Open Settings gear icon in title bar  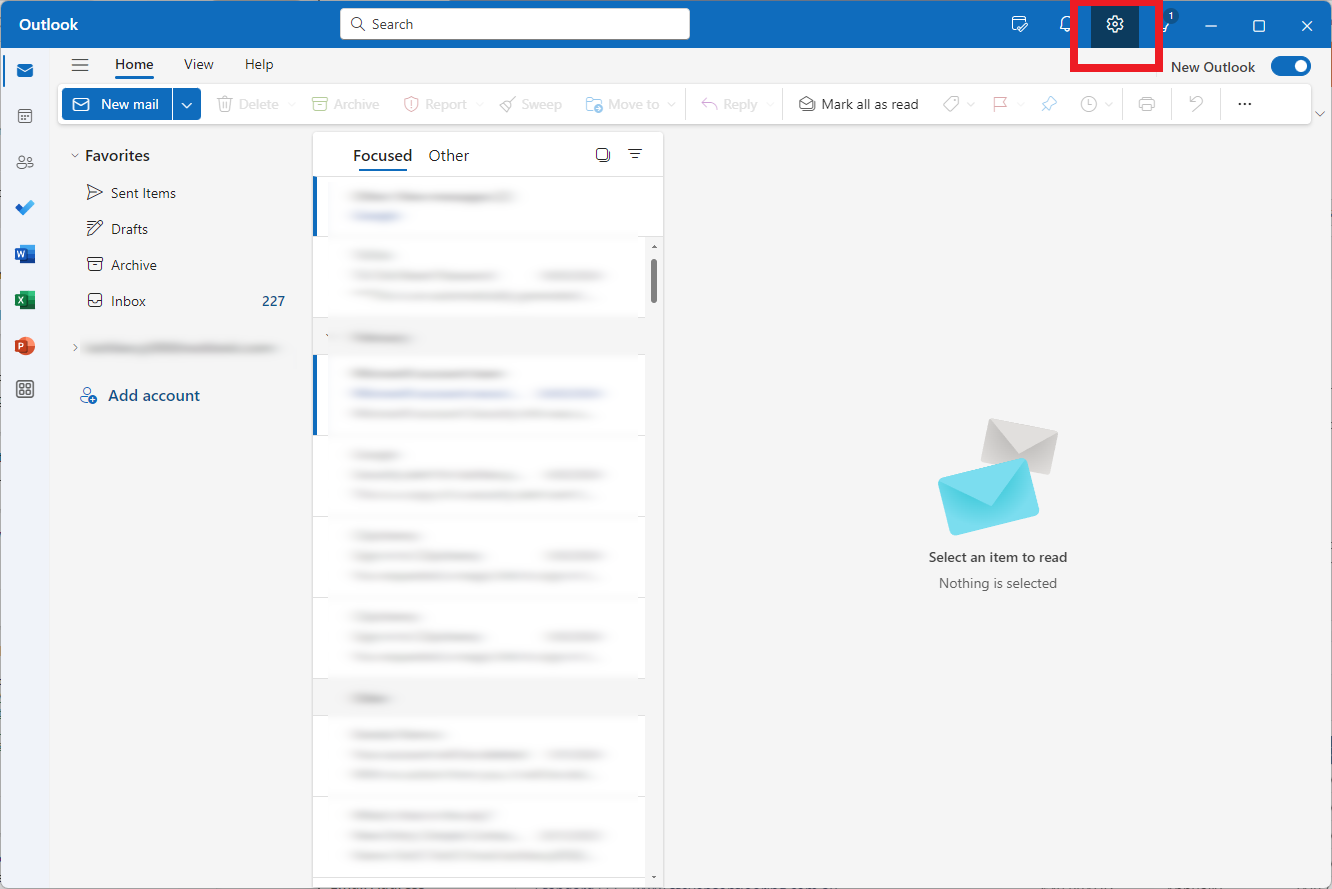click(x=1115, y=25)
